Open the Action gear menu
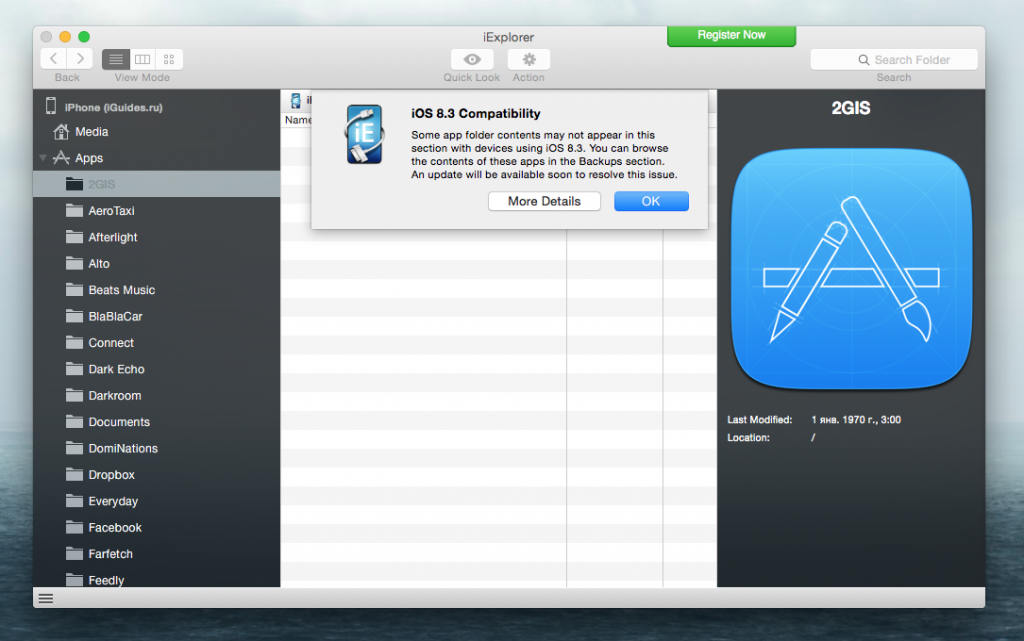Screen dimensions: 1024x641 (528, 59)
